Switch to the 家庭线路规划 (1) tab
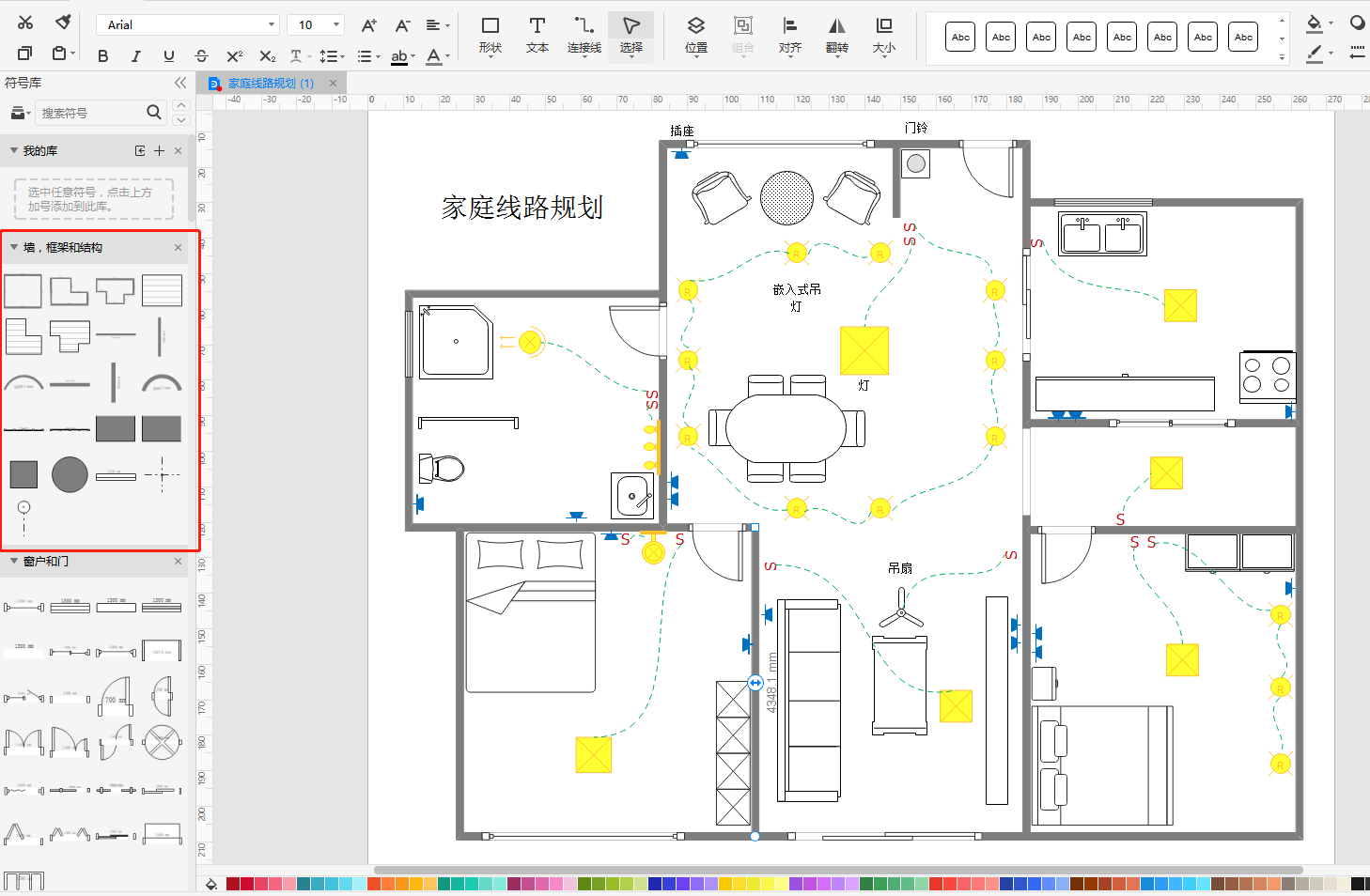This screenshot has width=1370, height=896. pyautogui.click(x=270, y=84)
